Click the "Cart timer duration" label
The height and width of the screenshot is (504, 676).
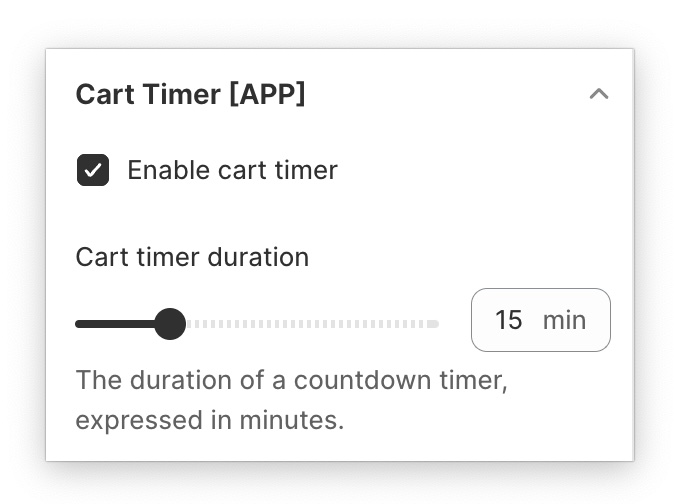[x=192, y=257]
